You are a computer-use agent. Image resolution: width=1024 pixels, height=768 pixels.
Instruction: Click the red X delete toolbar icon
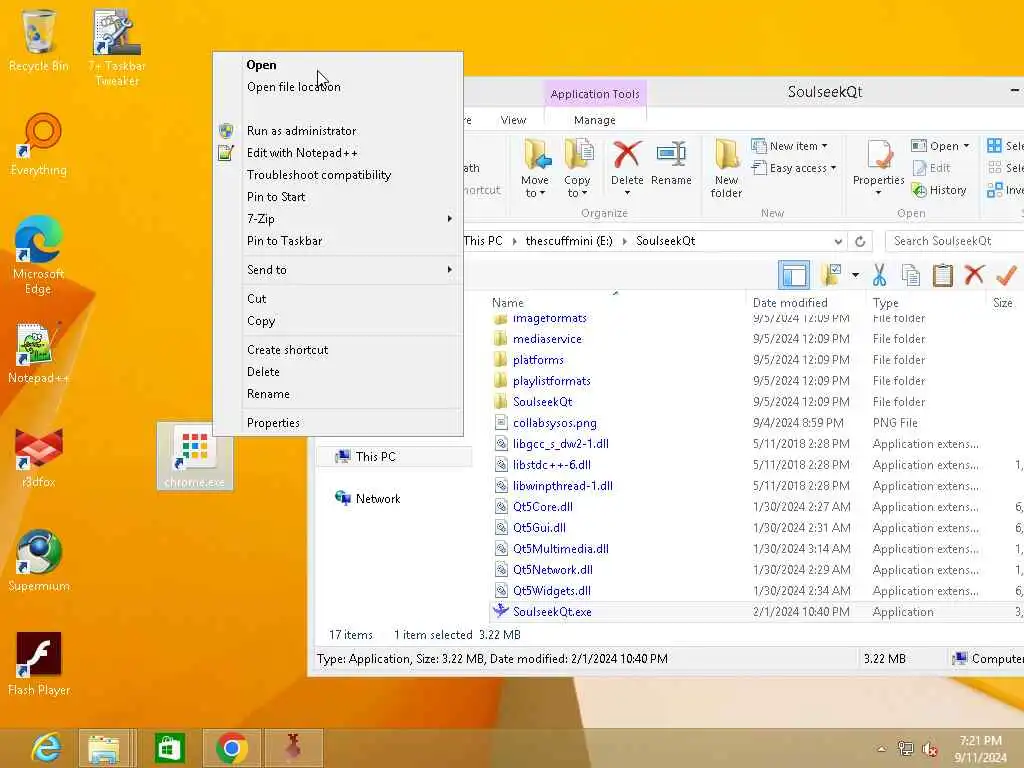[974, 275]
